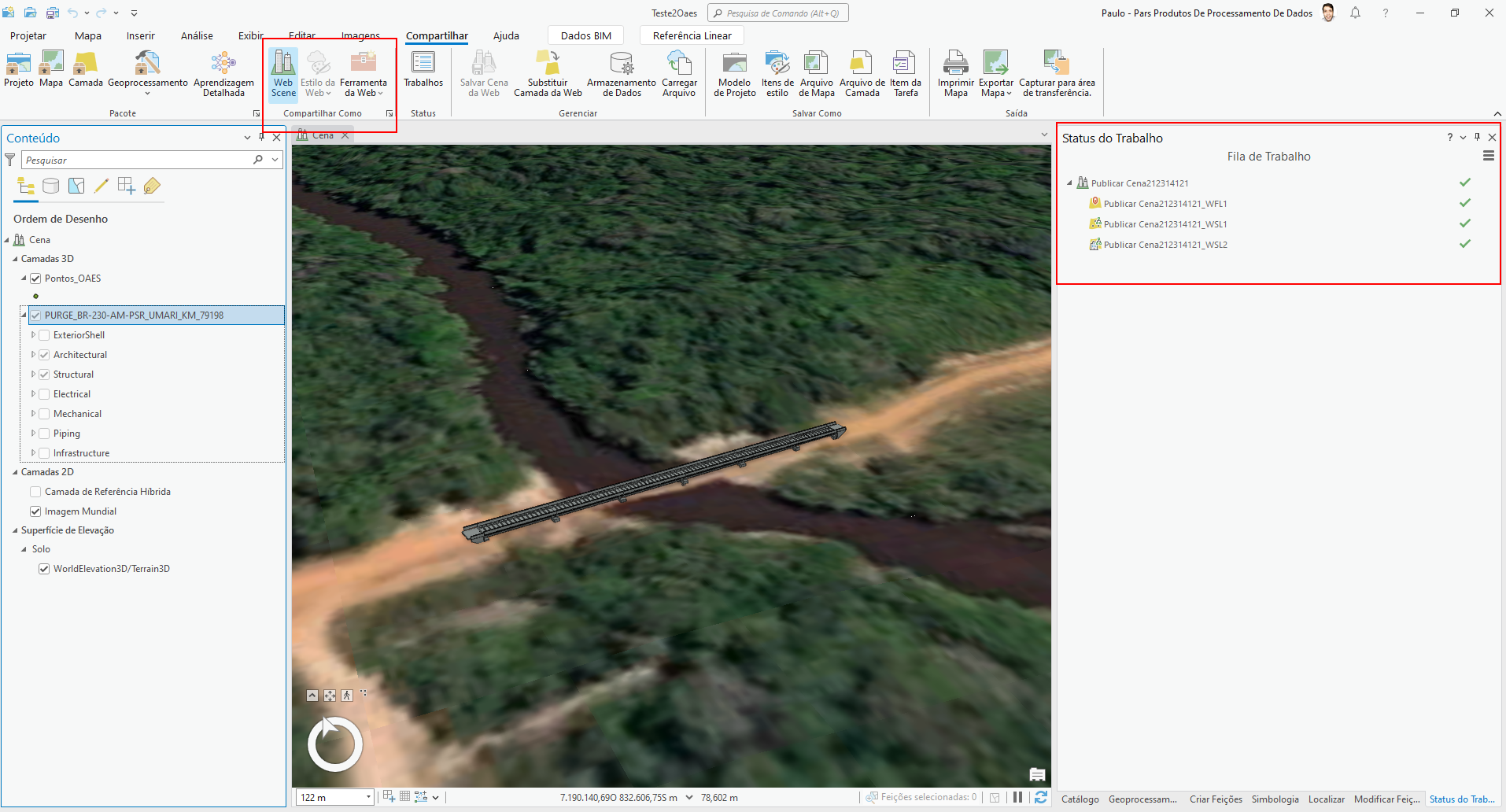Open Exportar Mapa menu
Screen dimensions: 1506x812
996,74
